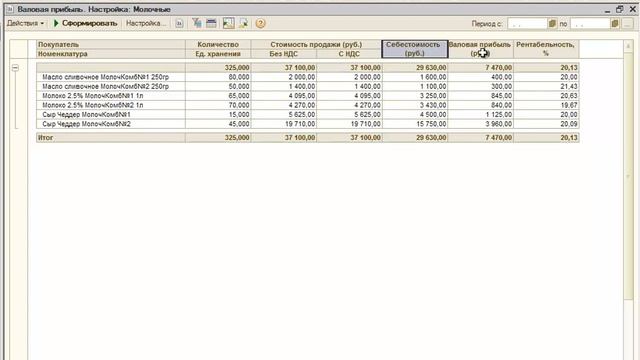Click quantity cell 80,000
The width and height of the screenshot is (640, 360).
[x=218, y=77]
